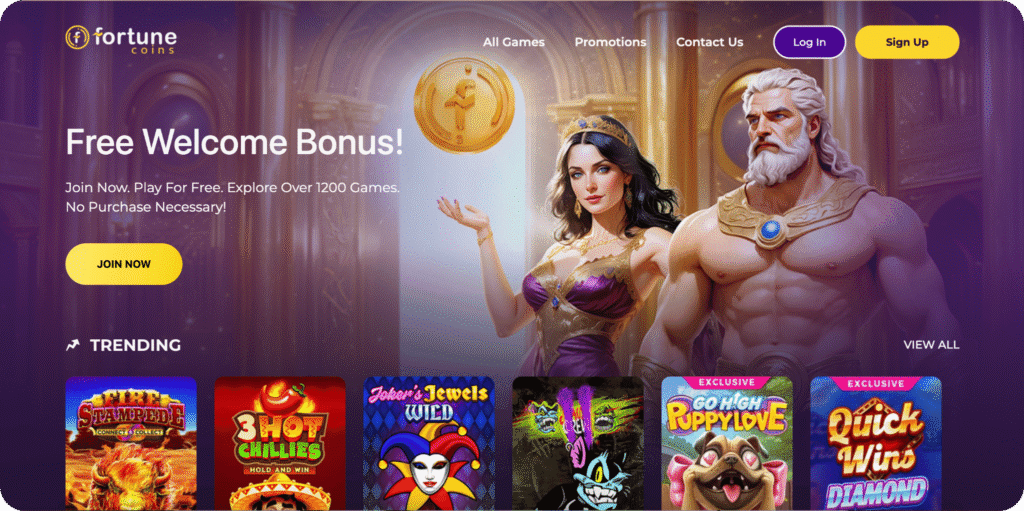Click the Exclusive badge on Puppy Love
This screenshot has width=1024, height=511.
pyautogui.click(x=727, y=382)
